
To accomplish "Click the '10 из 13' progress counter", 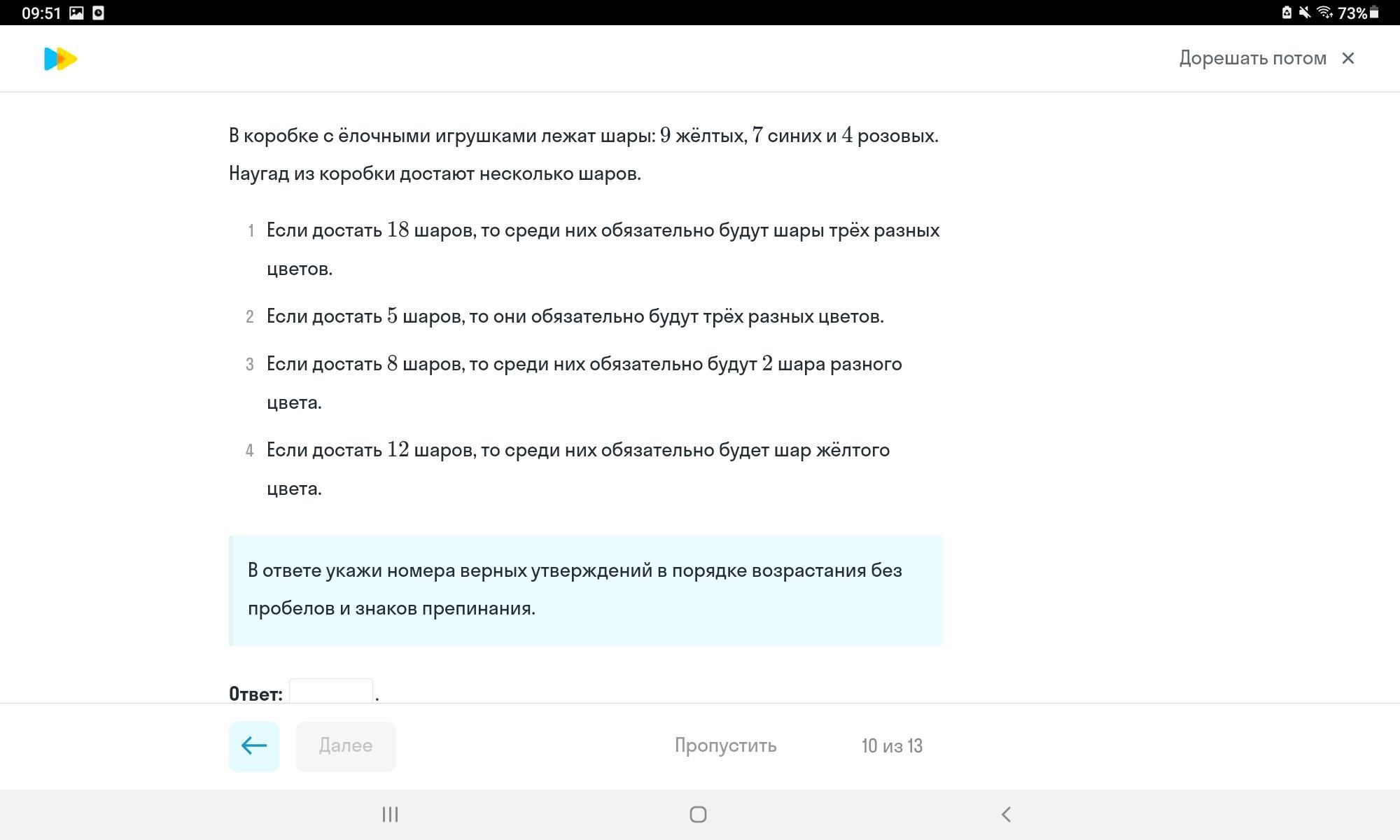I will [x=892, y=746].
